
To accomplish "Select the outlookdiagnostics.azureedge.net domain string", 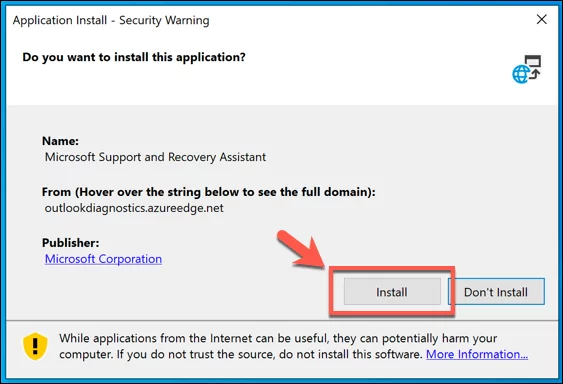I will (134, 208).
